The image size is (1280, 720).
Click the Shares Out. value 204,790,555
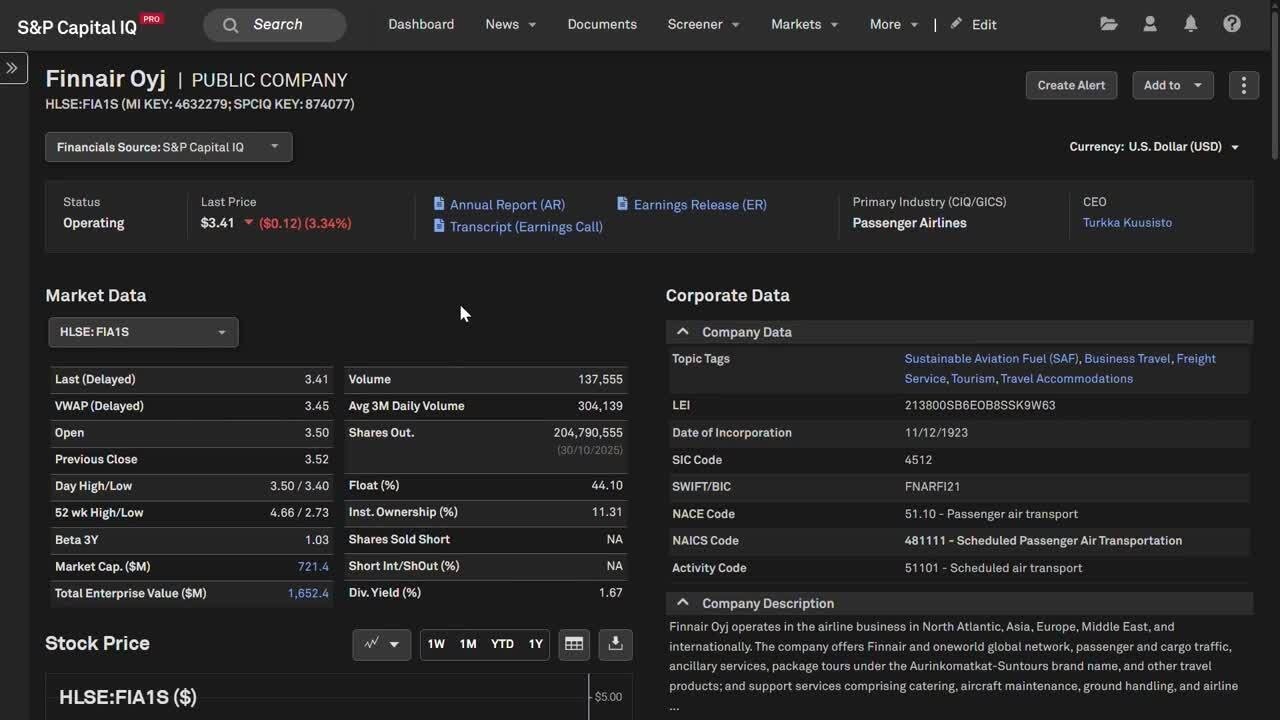(588, 432)
